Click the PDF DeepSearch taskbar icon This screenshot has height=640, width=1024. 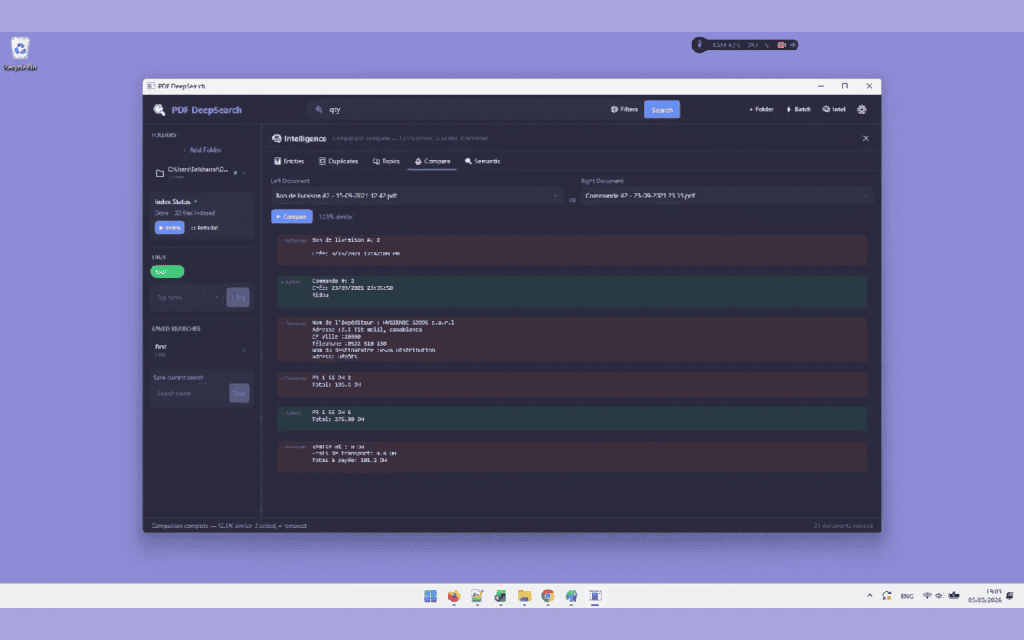pos(595,596)
